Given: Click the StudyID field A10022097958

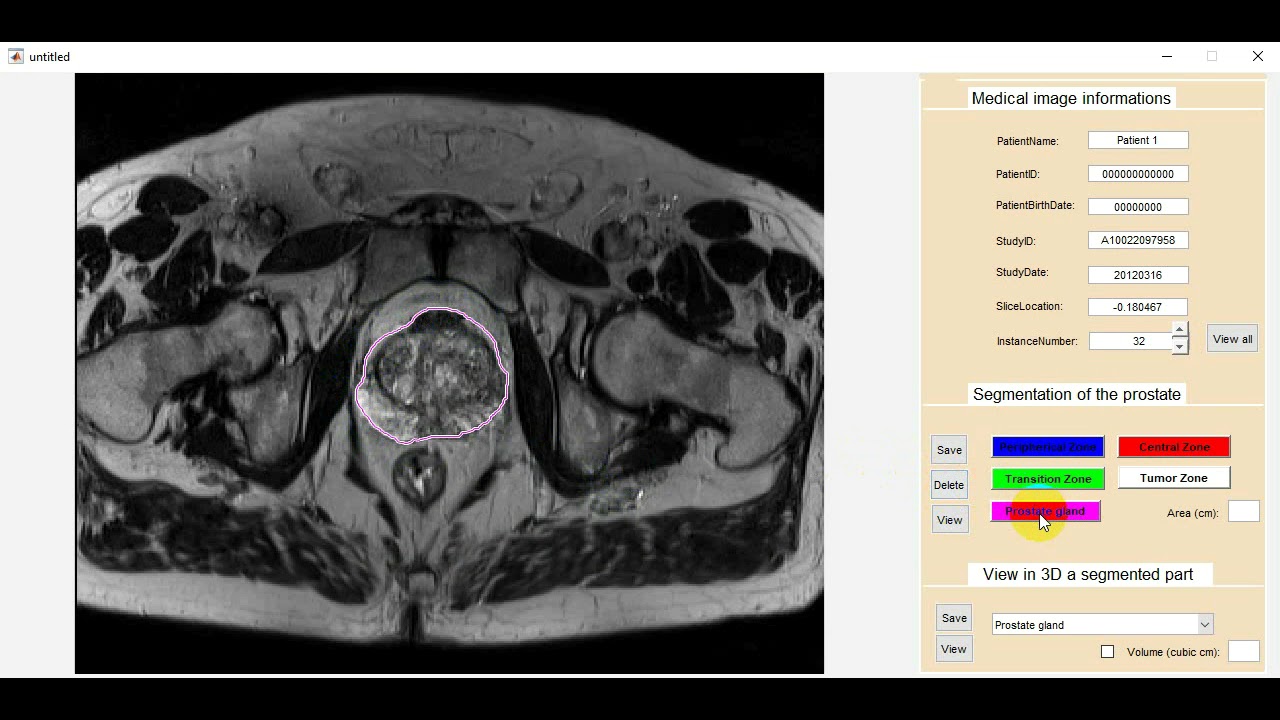Looking at the screenshot, I should [1138, 240].
